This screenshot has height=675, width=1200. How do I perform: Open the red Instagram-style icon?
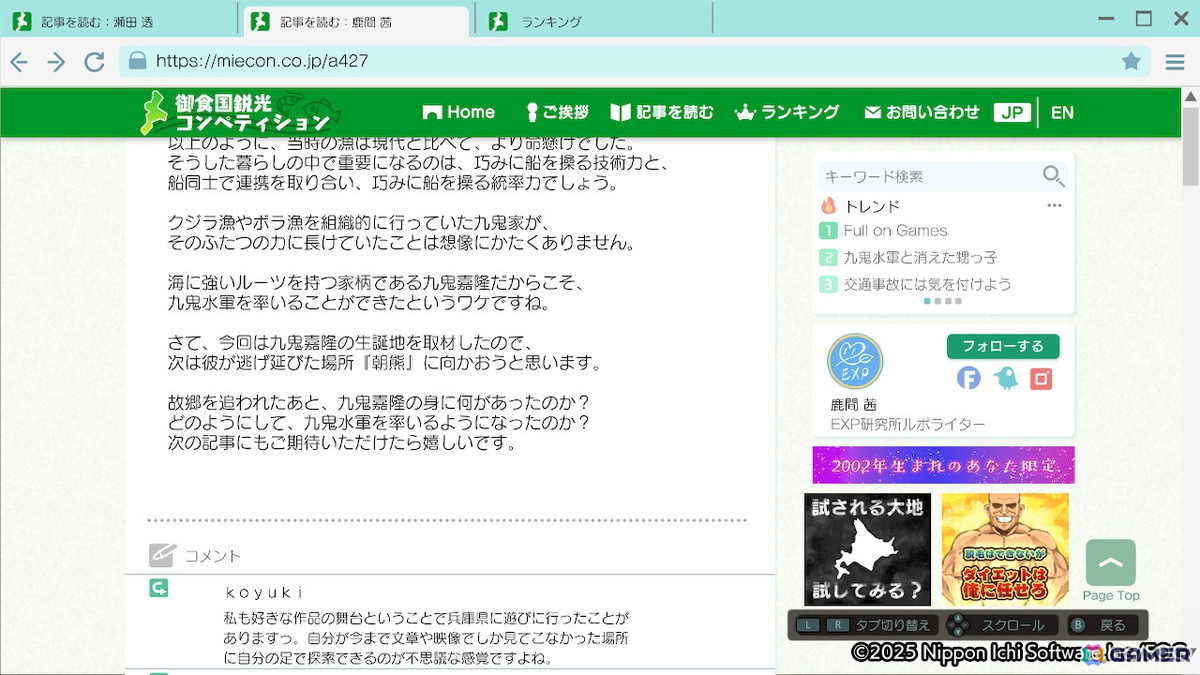[x=1041, y=378]
